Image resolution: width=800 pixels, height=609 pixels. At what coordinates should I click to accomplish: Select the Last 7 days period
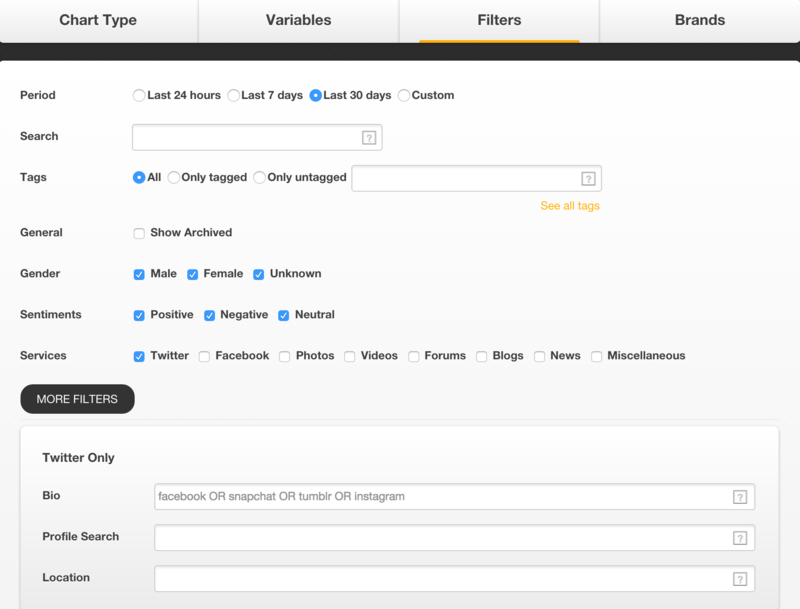pyautogui.click(x=234, y=96)
